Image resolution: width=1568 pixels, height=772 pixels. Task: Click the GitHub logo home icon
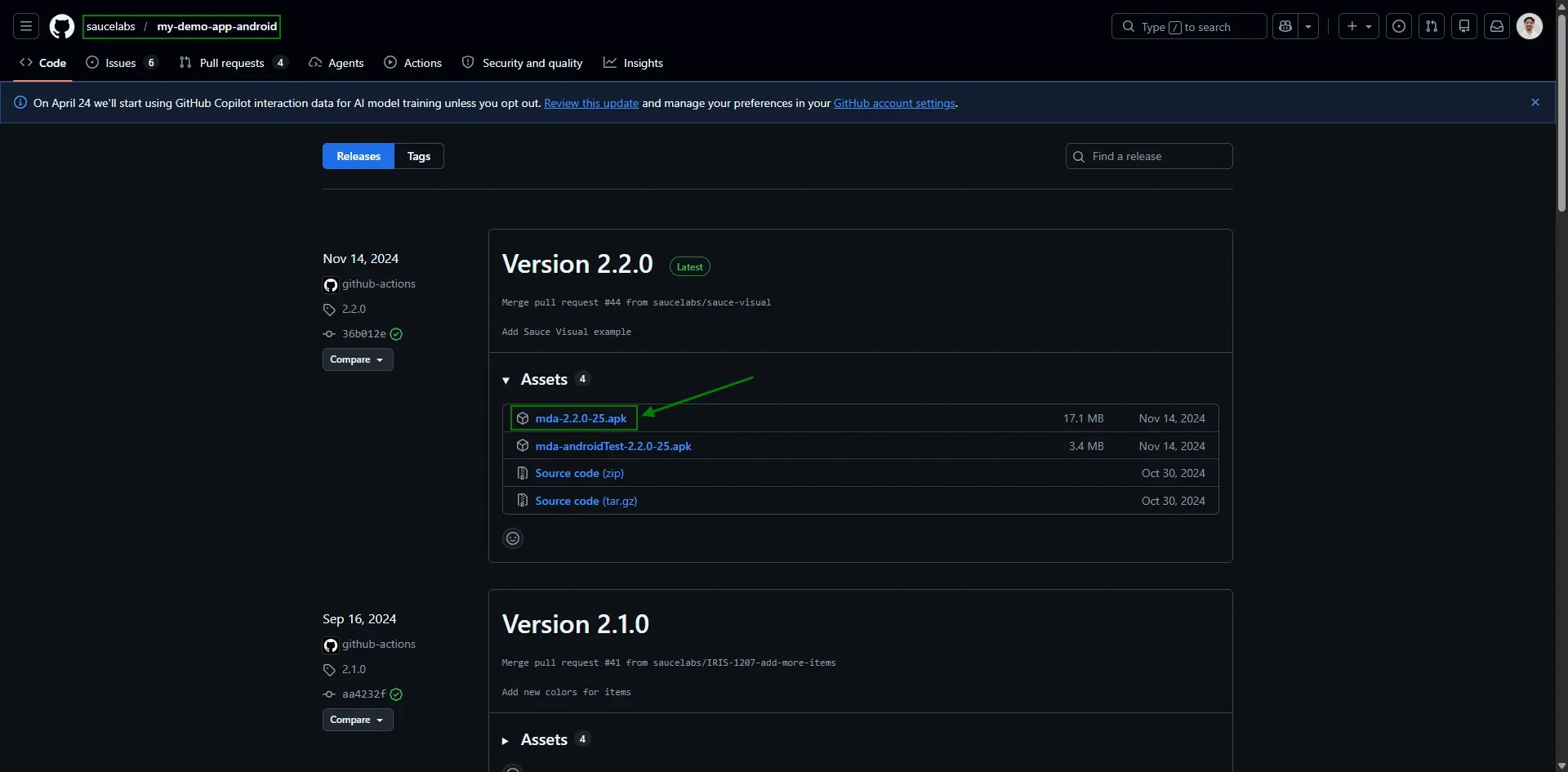62,26
